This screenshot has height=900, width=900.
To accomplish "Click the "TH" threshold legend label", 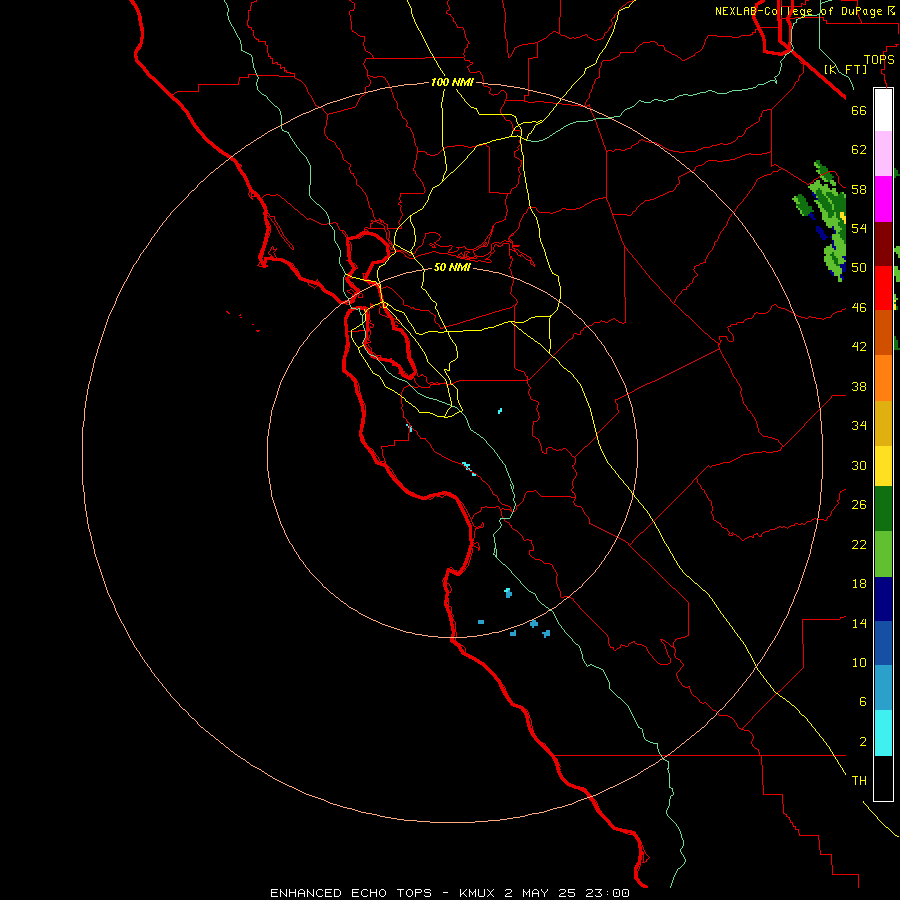I will coord(859,781).
